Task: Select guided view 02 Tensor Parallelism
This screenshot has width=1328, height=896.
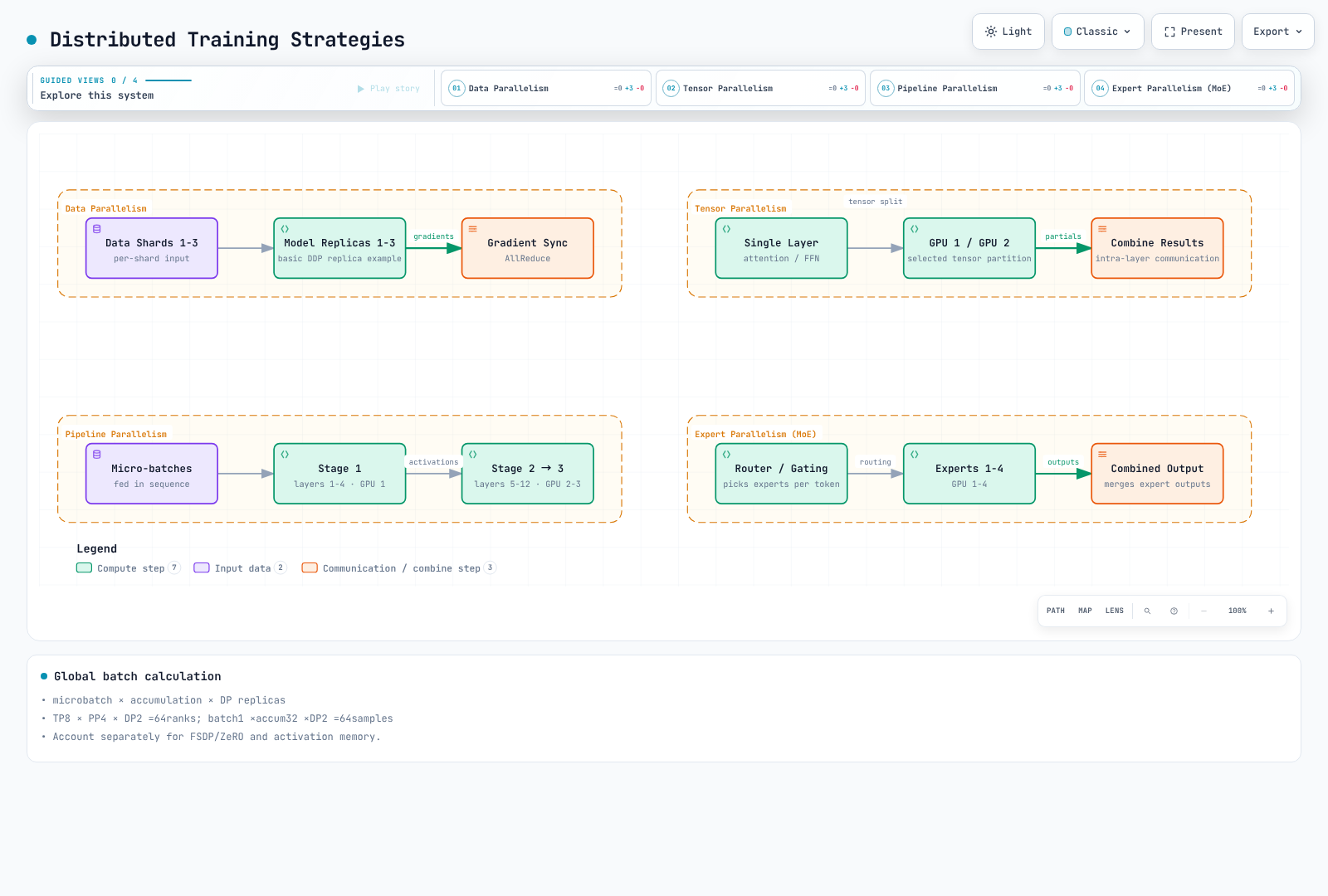Action: pyautogui.click(x=760, y=88)
